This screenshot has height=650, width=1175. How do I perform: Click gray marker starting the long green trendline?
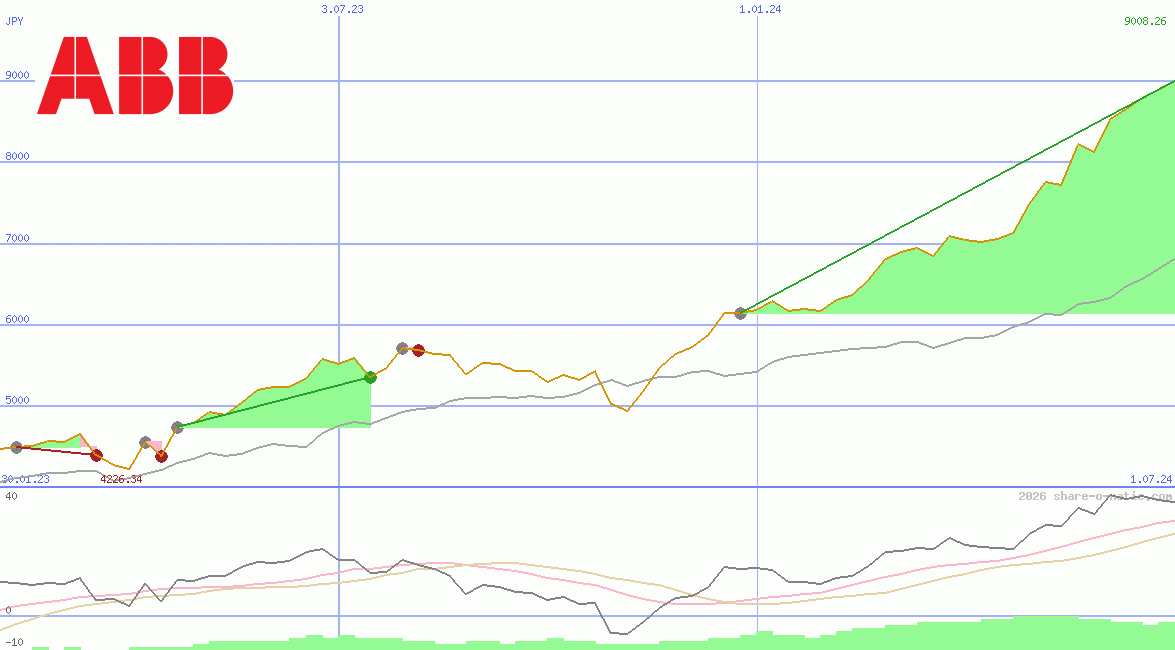tap(741, 313)
